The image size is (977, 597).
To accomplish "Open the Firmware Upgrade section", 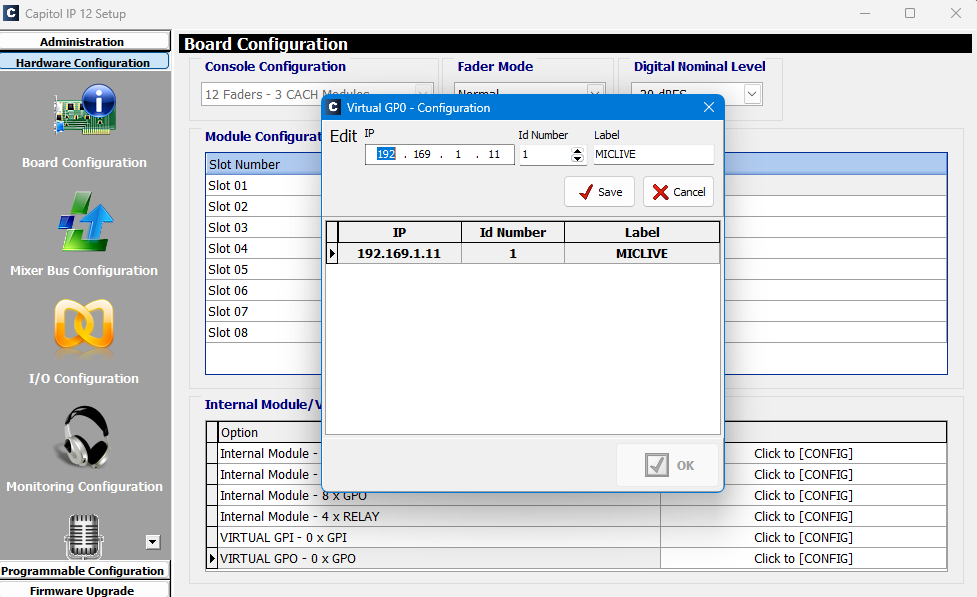I will [83, 590].
